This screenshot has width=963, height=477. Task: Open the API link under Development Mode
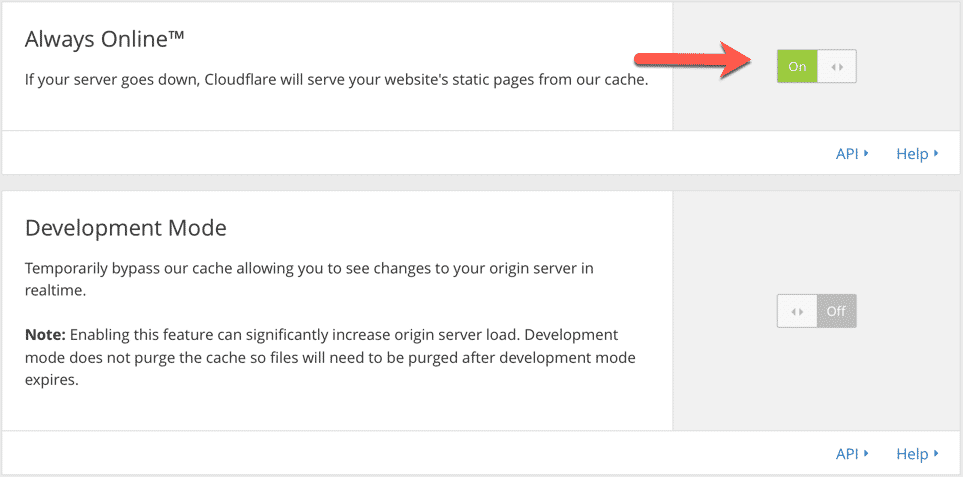pyautogui.click(x=847, y=454)
